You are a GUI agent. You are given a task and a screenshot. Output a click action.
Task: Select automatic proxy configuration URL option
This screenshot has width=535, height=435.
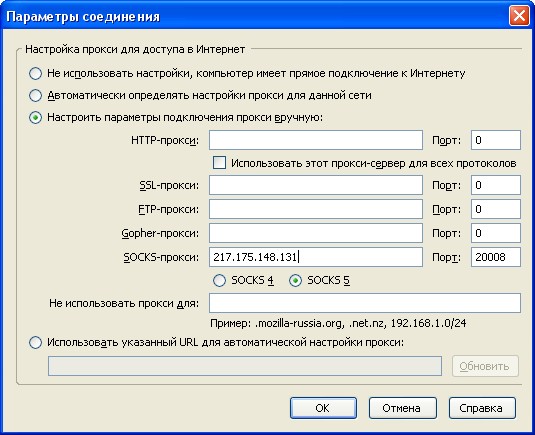click(x=35, y=342)
